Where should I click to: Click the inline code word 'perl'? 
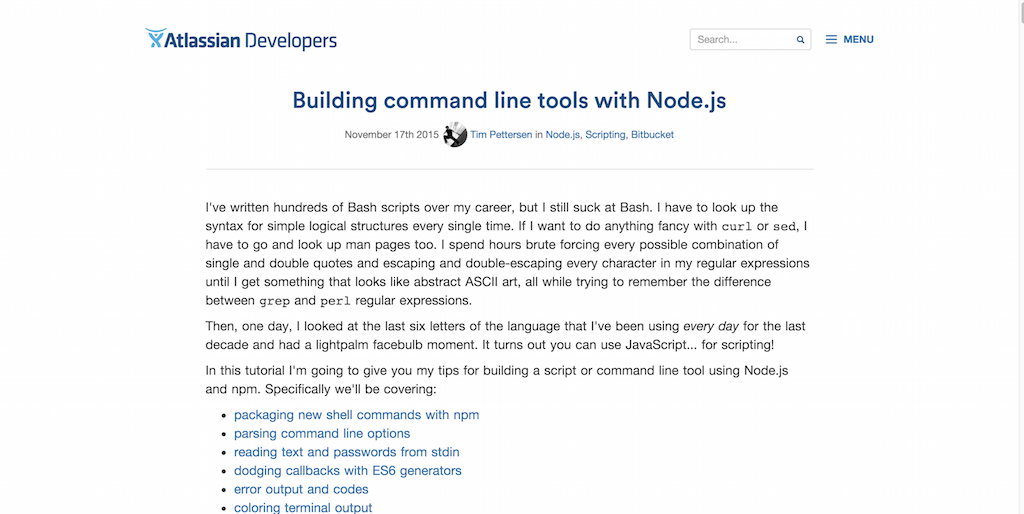(335, 301)
